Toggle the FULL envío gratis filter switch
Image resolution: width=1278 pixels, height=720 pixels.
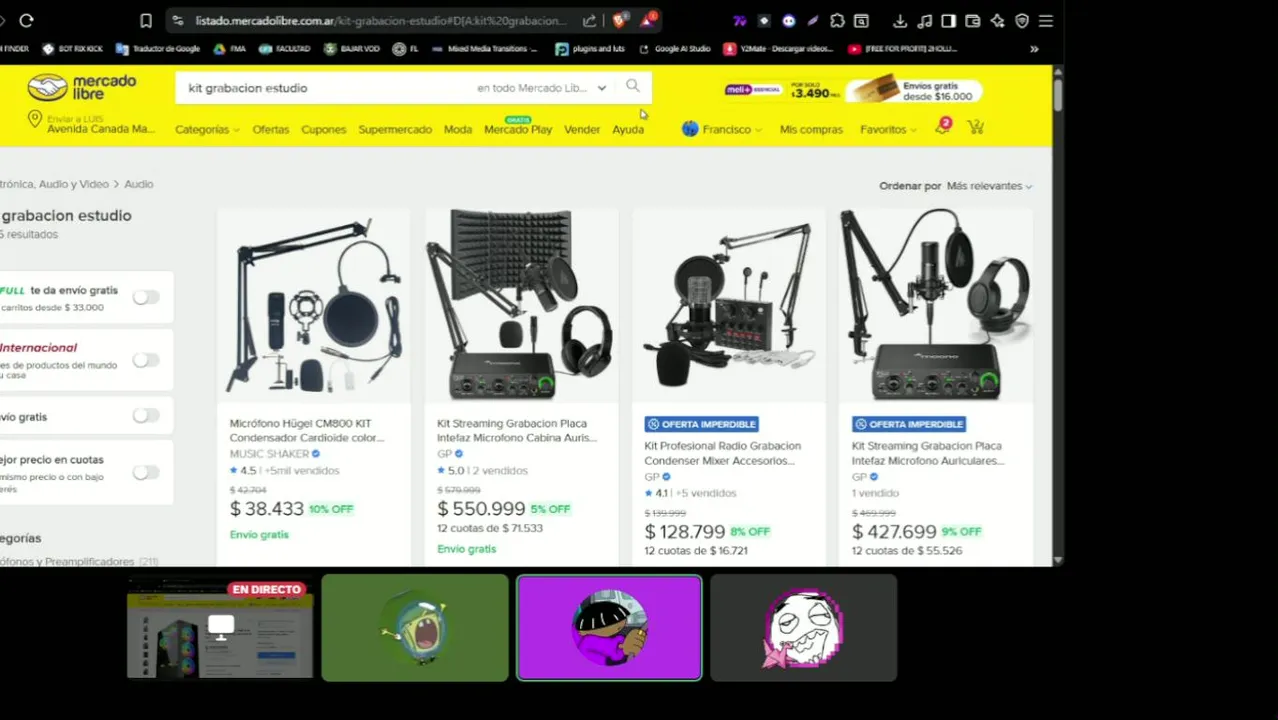tap(146, 297)
